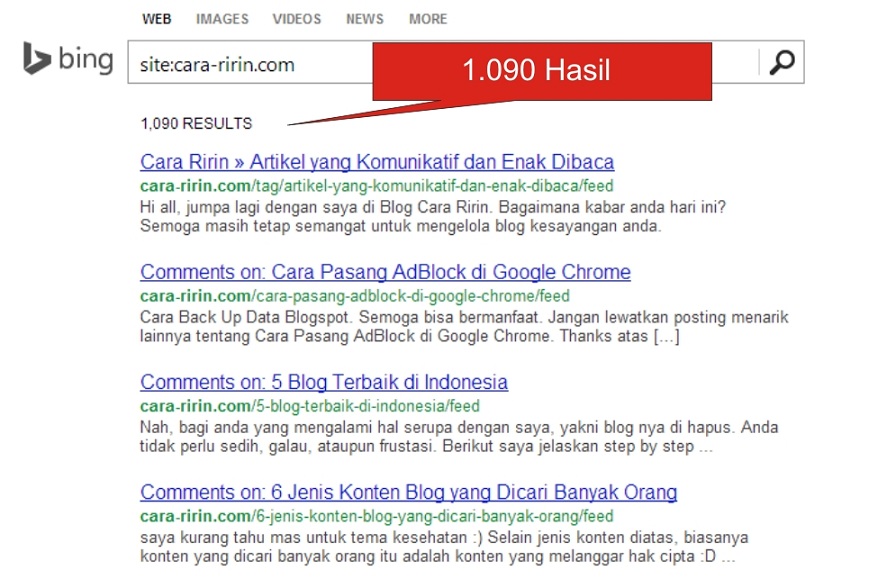Open Comments on 6 Jenis Konten link
This screenshot has height=588, width=896.
tap(409, 493)
